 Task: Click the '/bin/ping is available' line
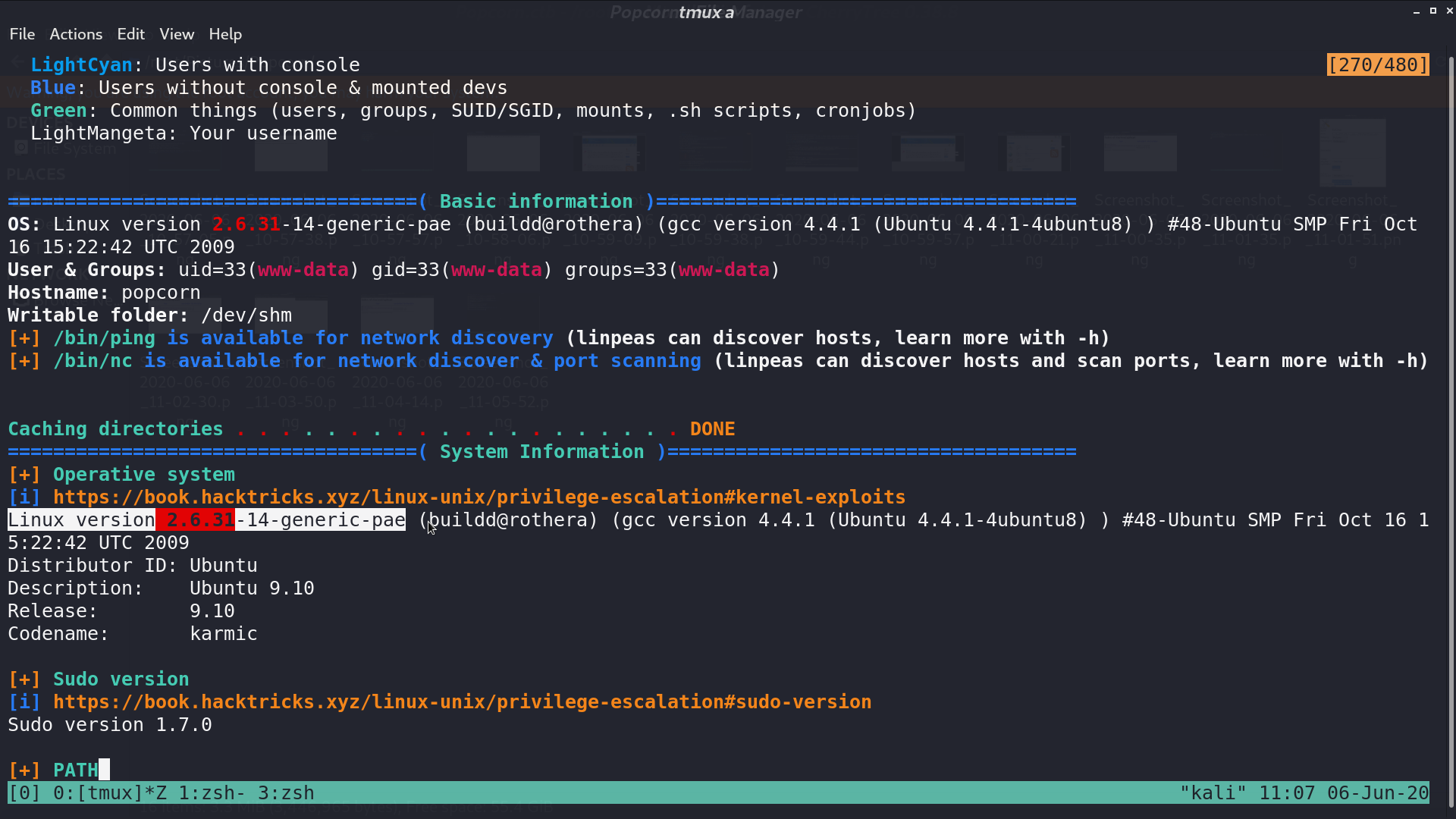pyautogui.click(x=559, y=338)
